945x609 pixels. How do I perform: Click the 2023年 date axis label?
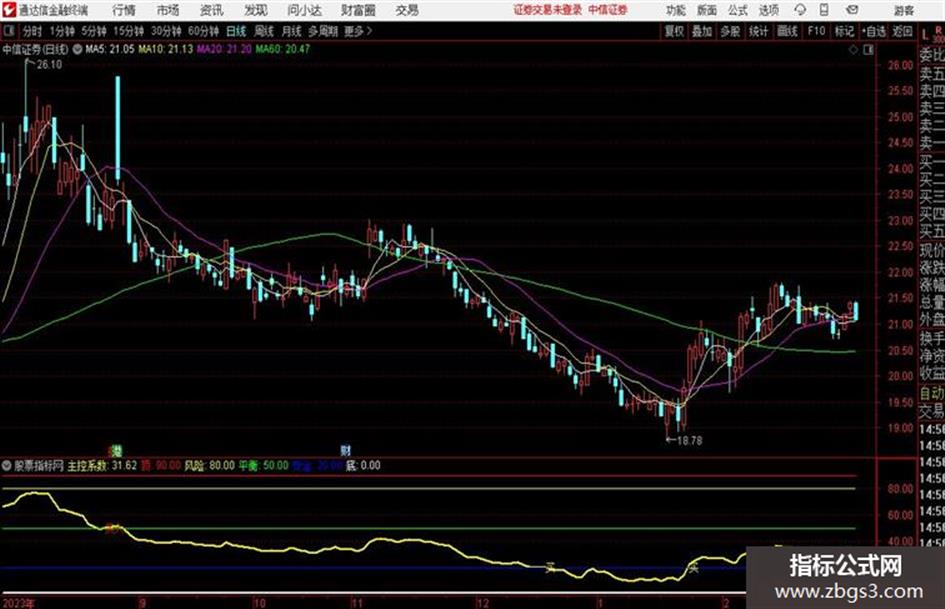[19, 603]
